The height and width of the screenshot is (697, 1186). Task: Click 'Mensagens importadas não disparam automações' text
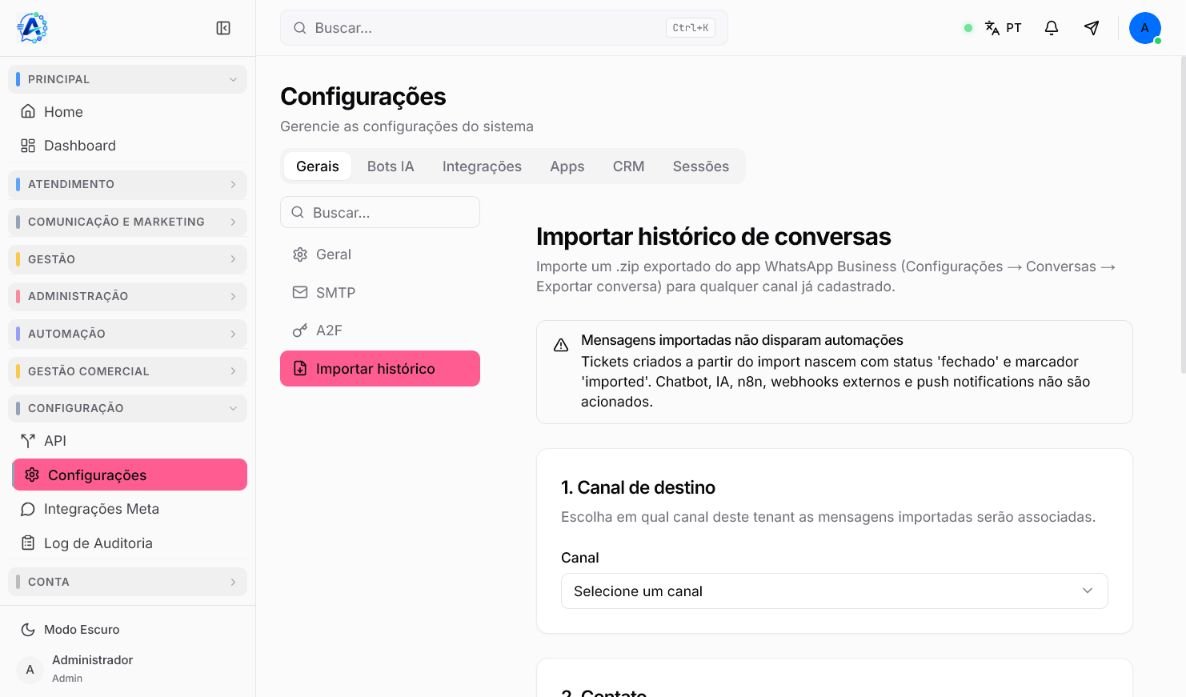[742, 341]
